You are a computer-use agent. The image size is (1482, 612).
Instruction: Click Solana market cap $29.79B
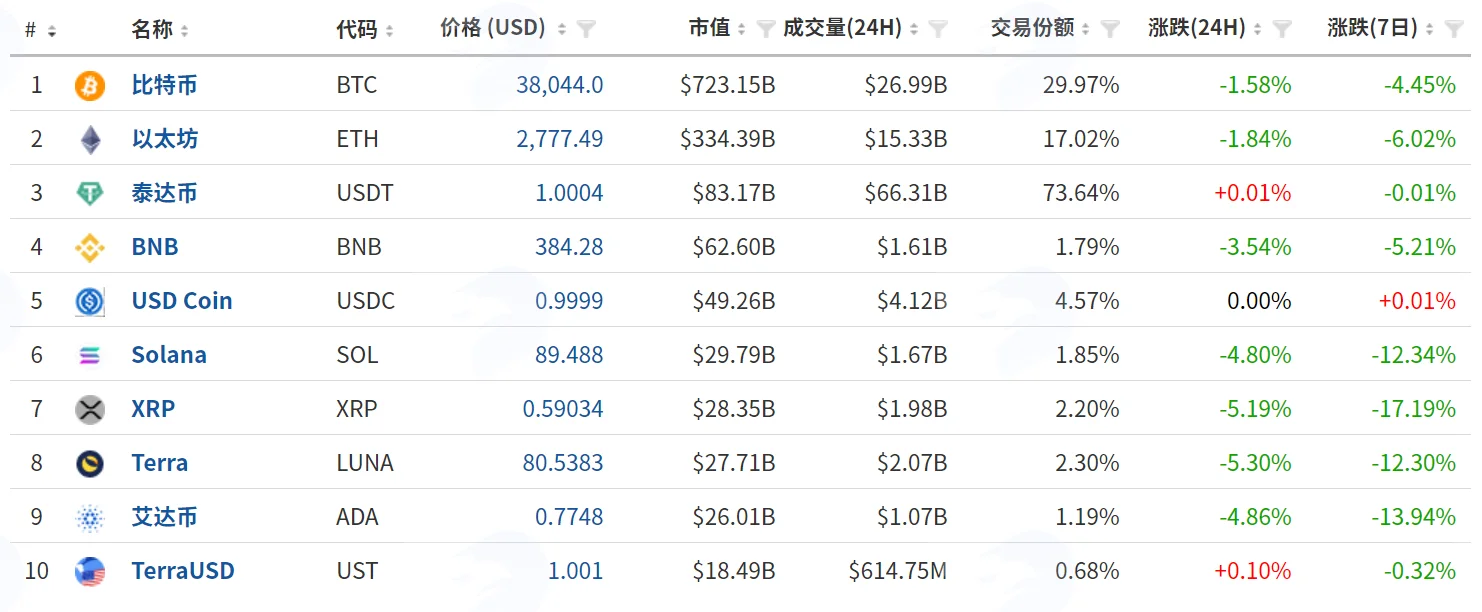(x=734, y=355)
